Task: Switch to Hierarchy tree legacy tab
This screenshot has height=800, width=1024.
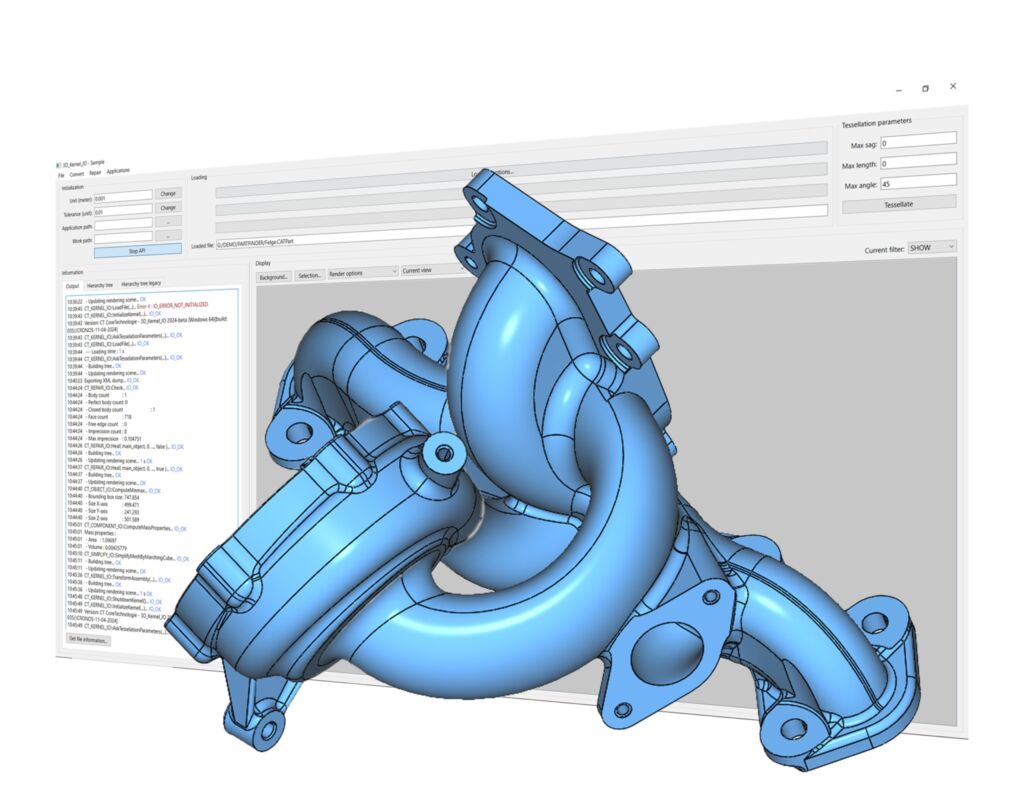Action: pos(141,284)
